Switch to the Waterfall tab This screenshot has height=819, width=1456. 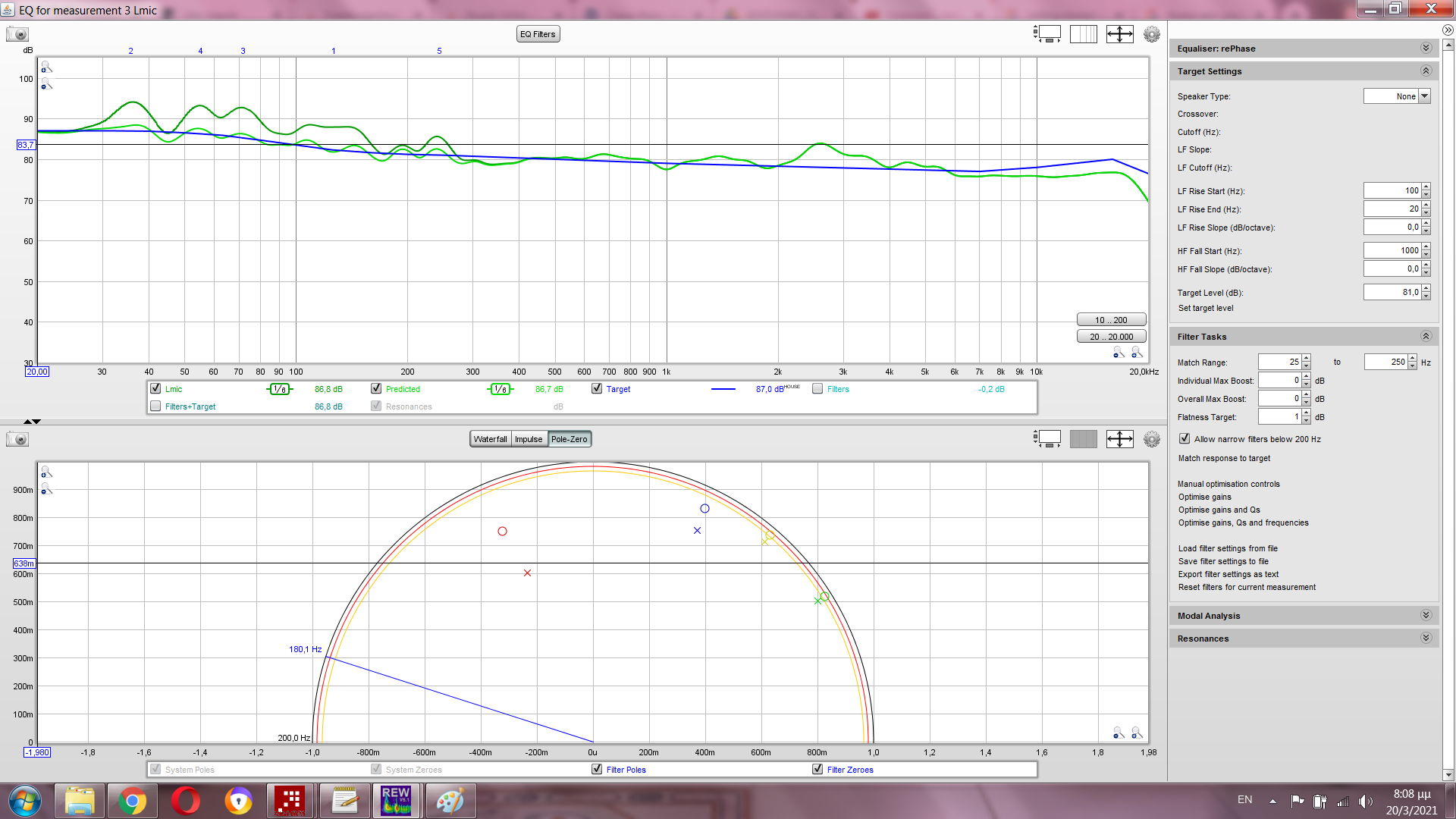[x=490, y=439]
